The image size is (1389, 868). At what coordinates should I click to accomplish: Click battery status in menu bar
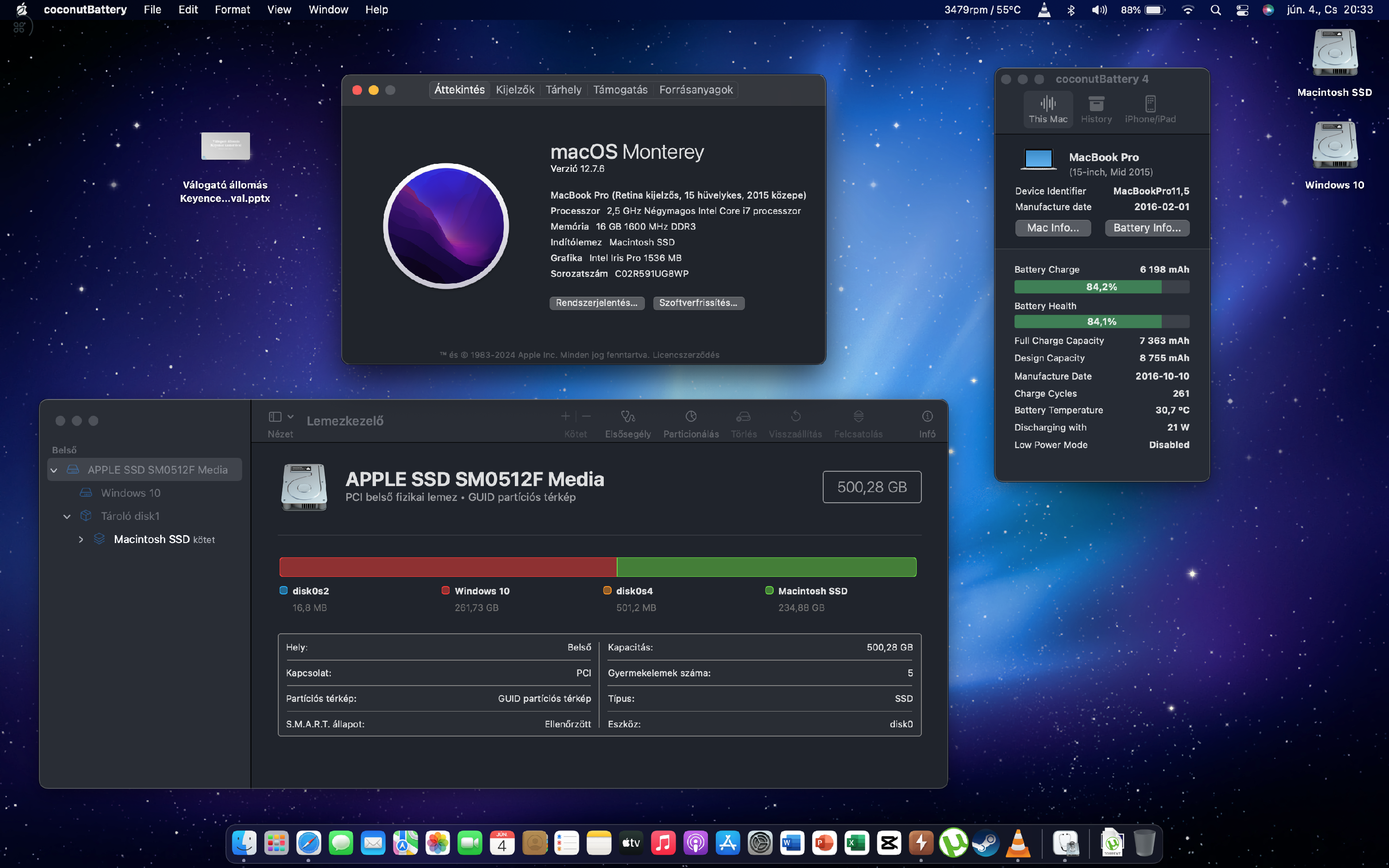(x=1143, y=10)
